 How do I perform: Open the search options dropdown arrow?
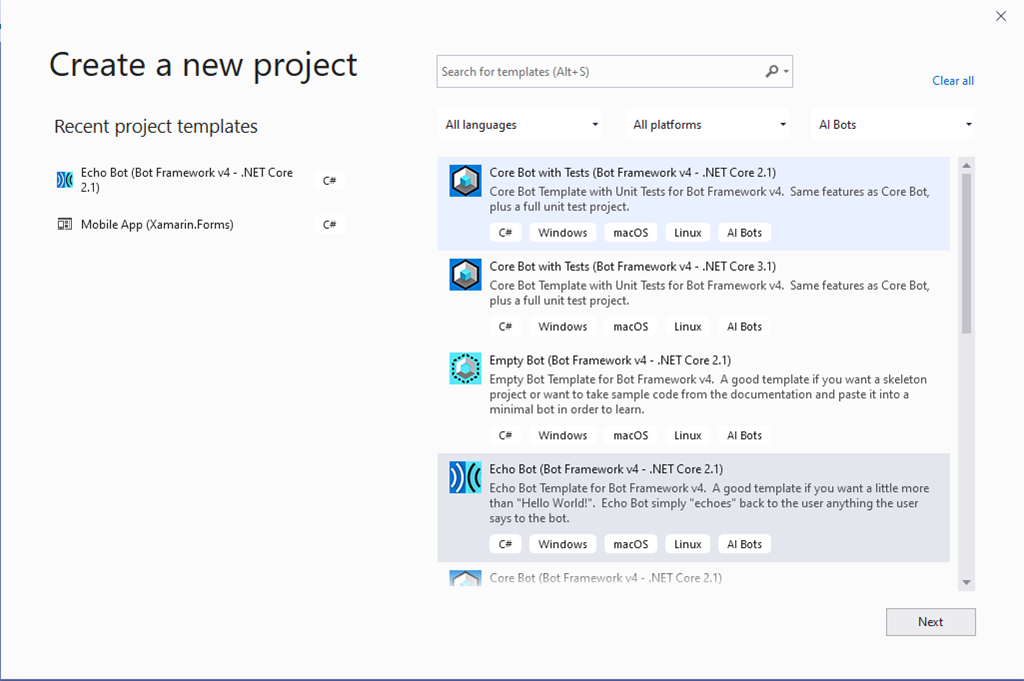787,71
